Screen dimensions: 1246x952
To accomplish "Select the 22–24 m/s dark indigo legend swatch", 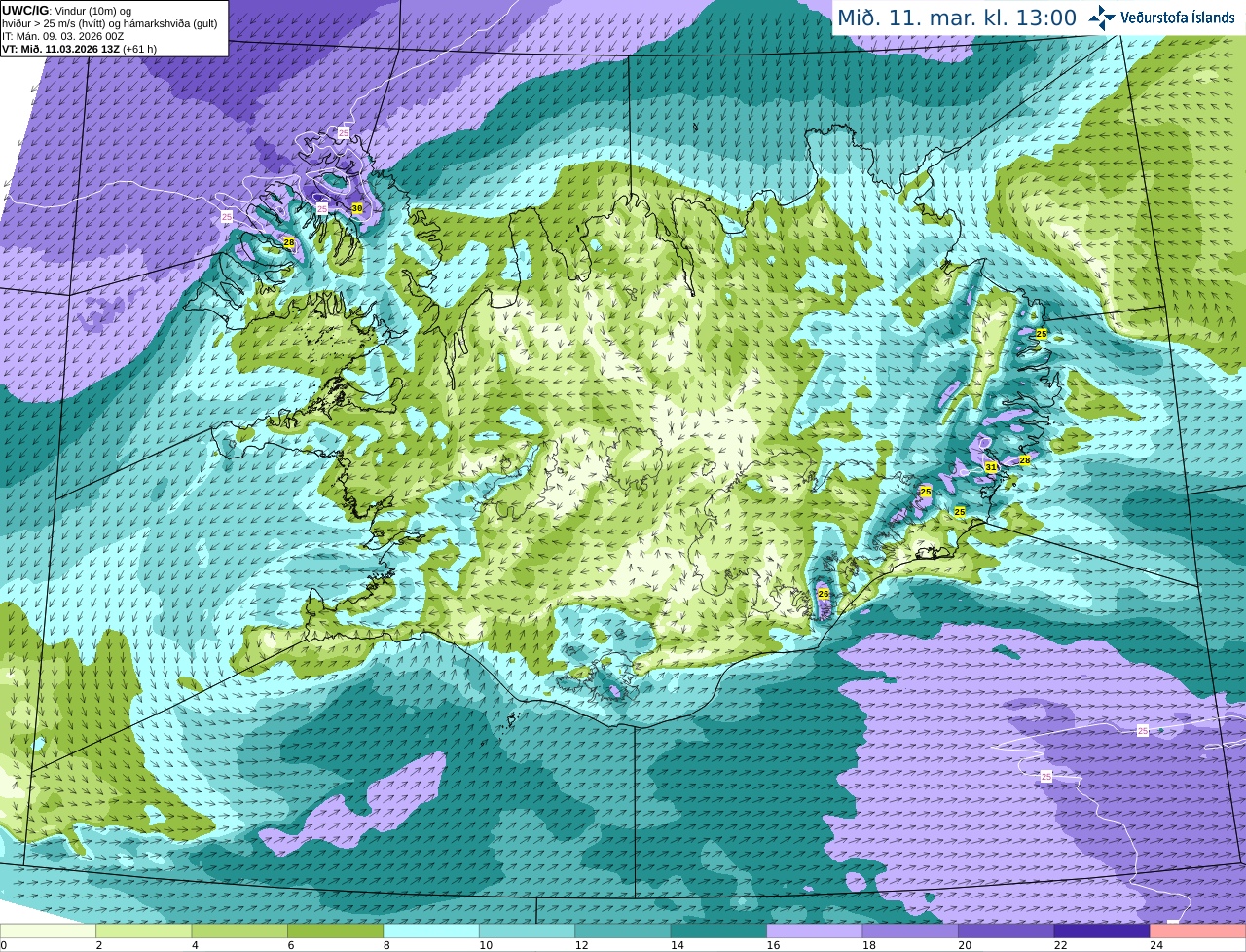I will [x=1103, y=931].
